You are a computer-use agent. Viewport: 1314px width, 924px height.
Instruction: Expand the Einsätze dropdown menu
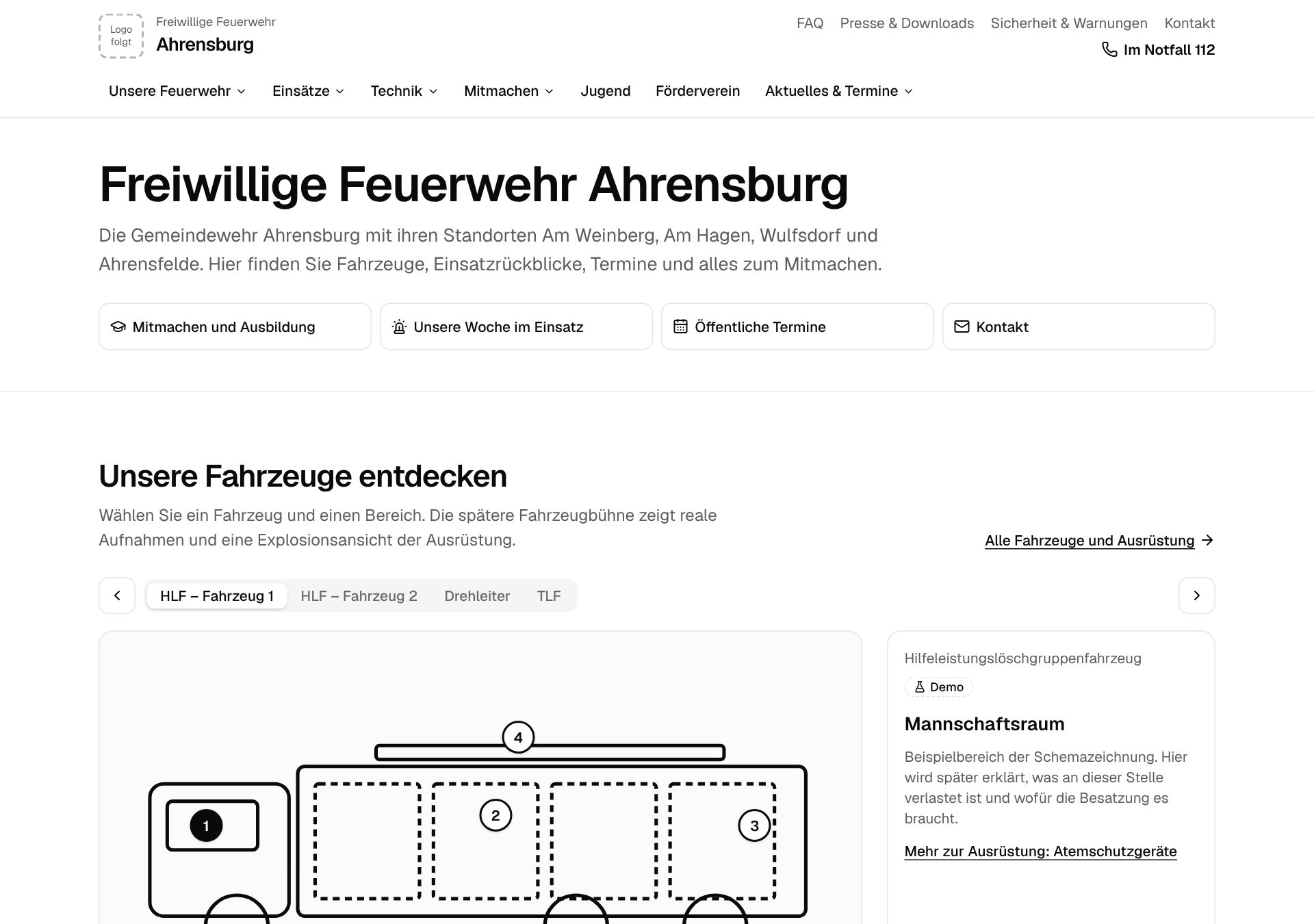tap(308, 91)
